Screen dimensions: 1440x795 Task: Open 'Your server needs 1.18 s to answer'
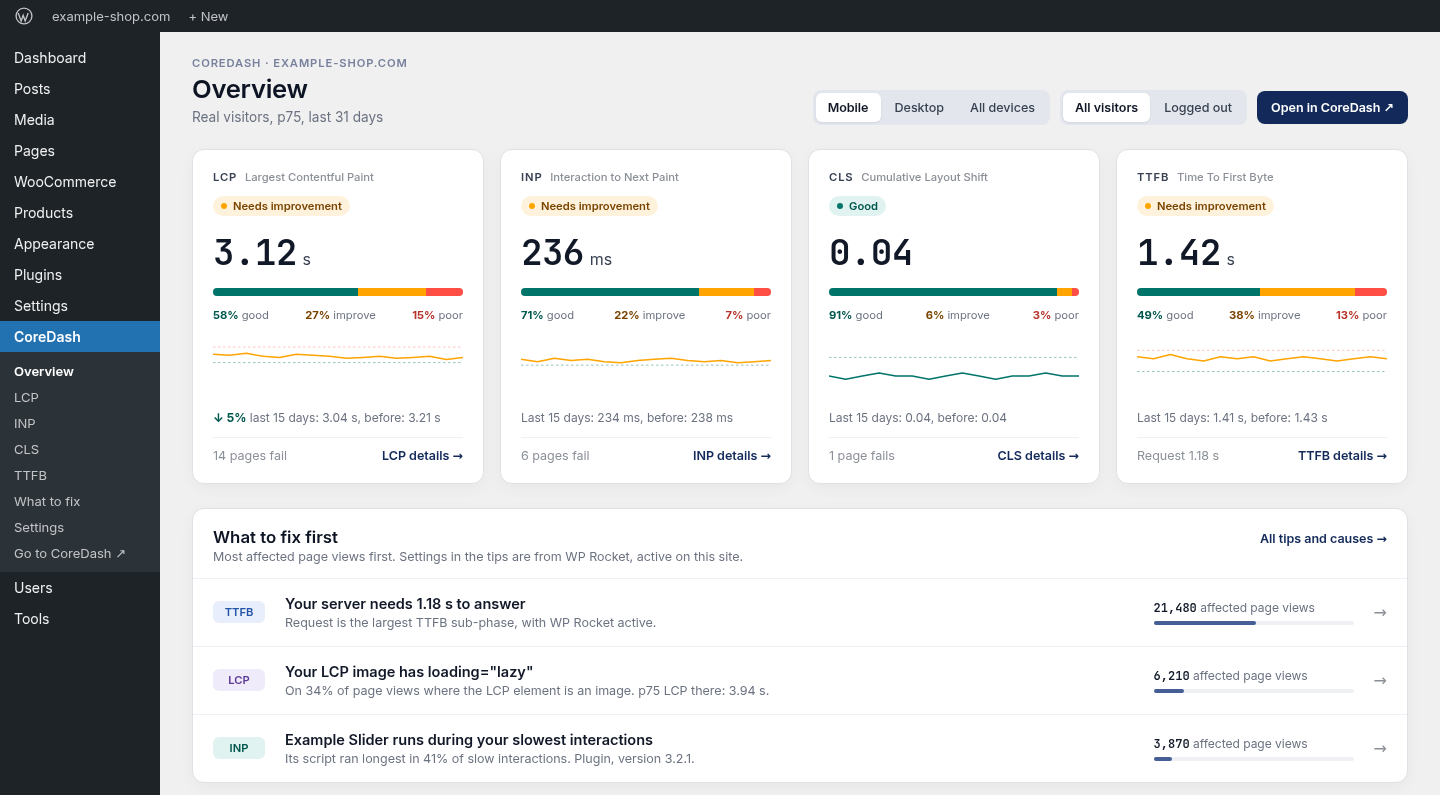coord(405,604)
